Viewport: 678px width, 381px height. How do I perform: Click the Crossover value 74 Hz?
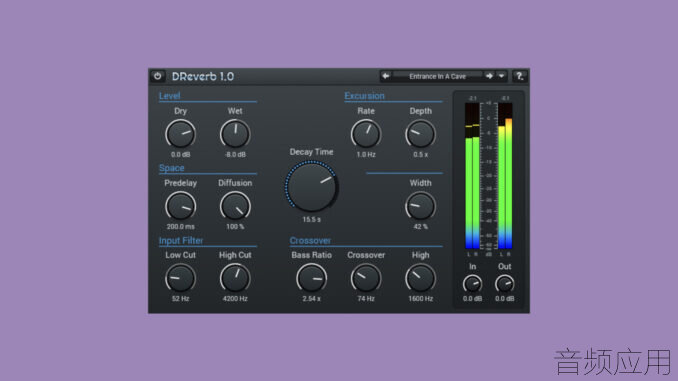366,299
